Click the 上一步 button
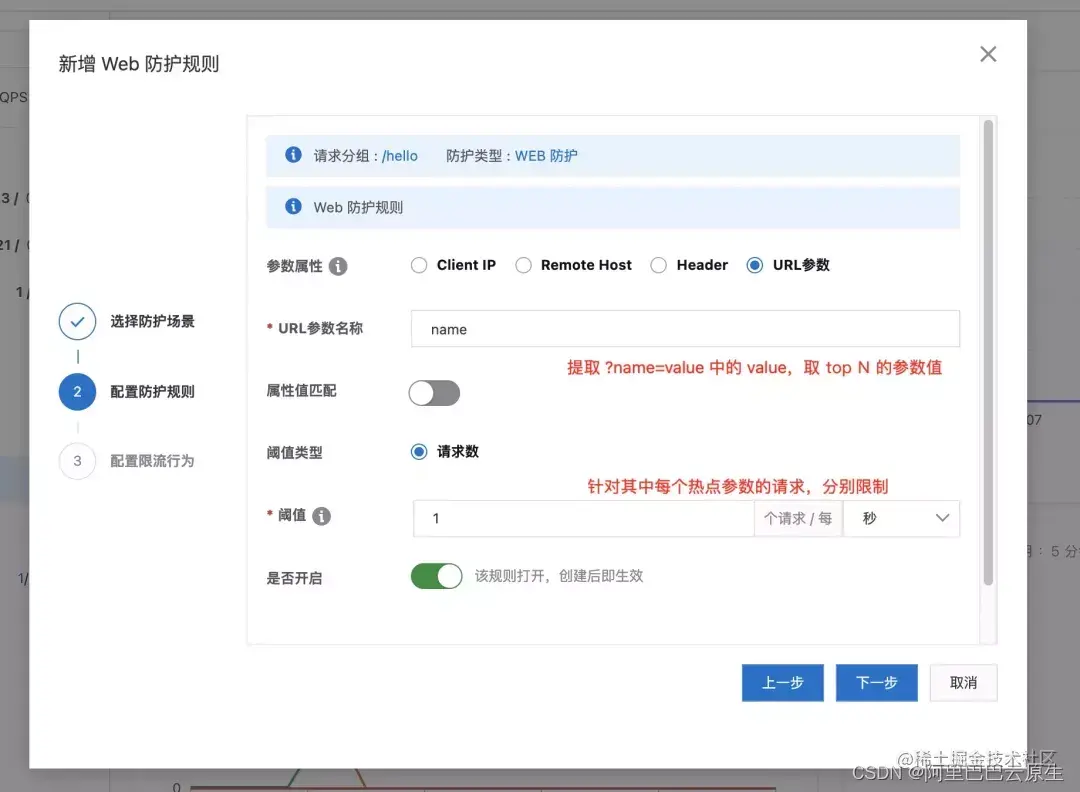This screenshot has width=1080, height=792. click(x=782, y=683)
